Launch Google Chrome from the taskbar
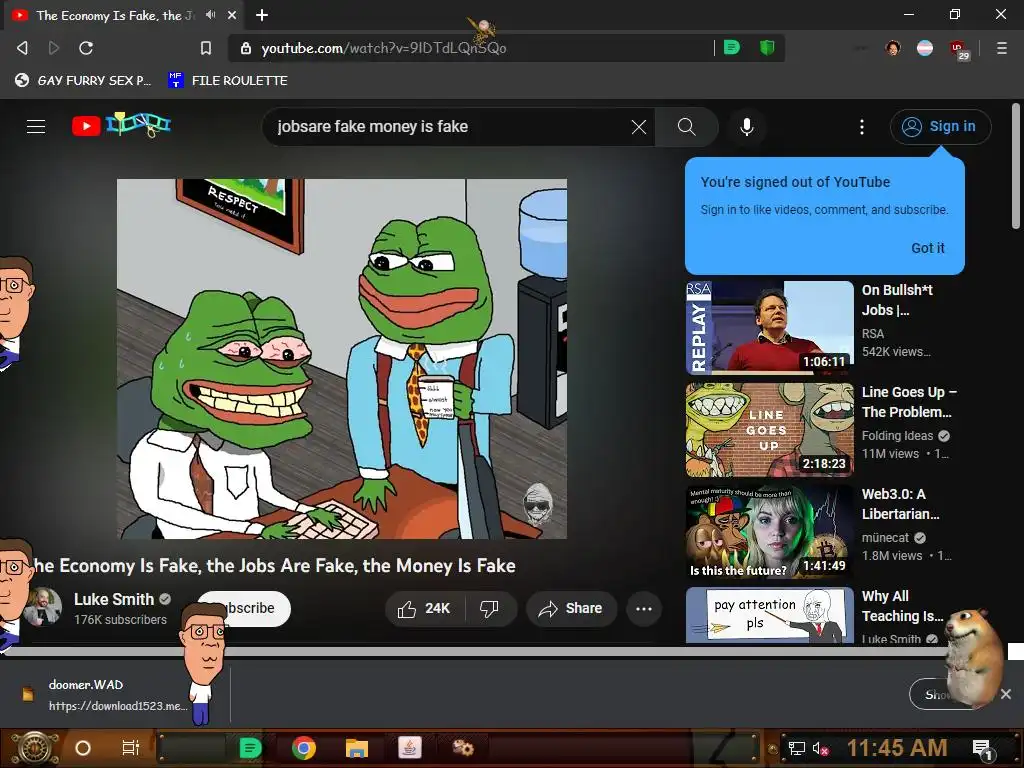This screenshot has height=768, width=1024. point(304,748)
